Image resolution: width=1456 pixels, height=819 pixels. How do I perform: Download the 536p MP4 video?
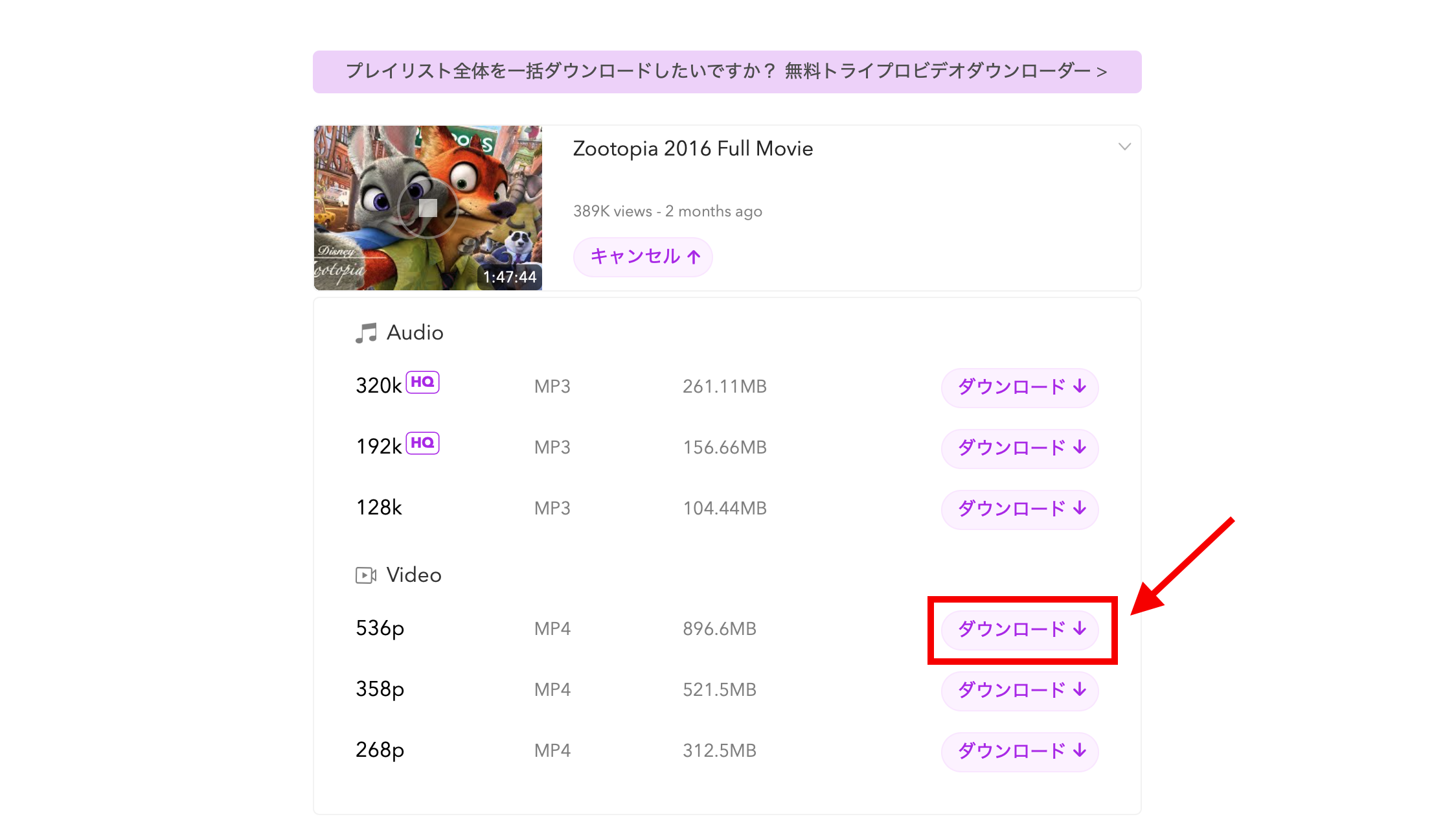(x=1020, y=630)
